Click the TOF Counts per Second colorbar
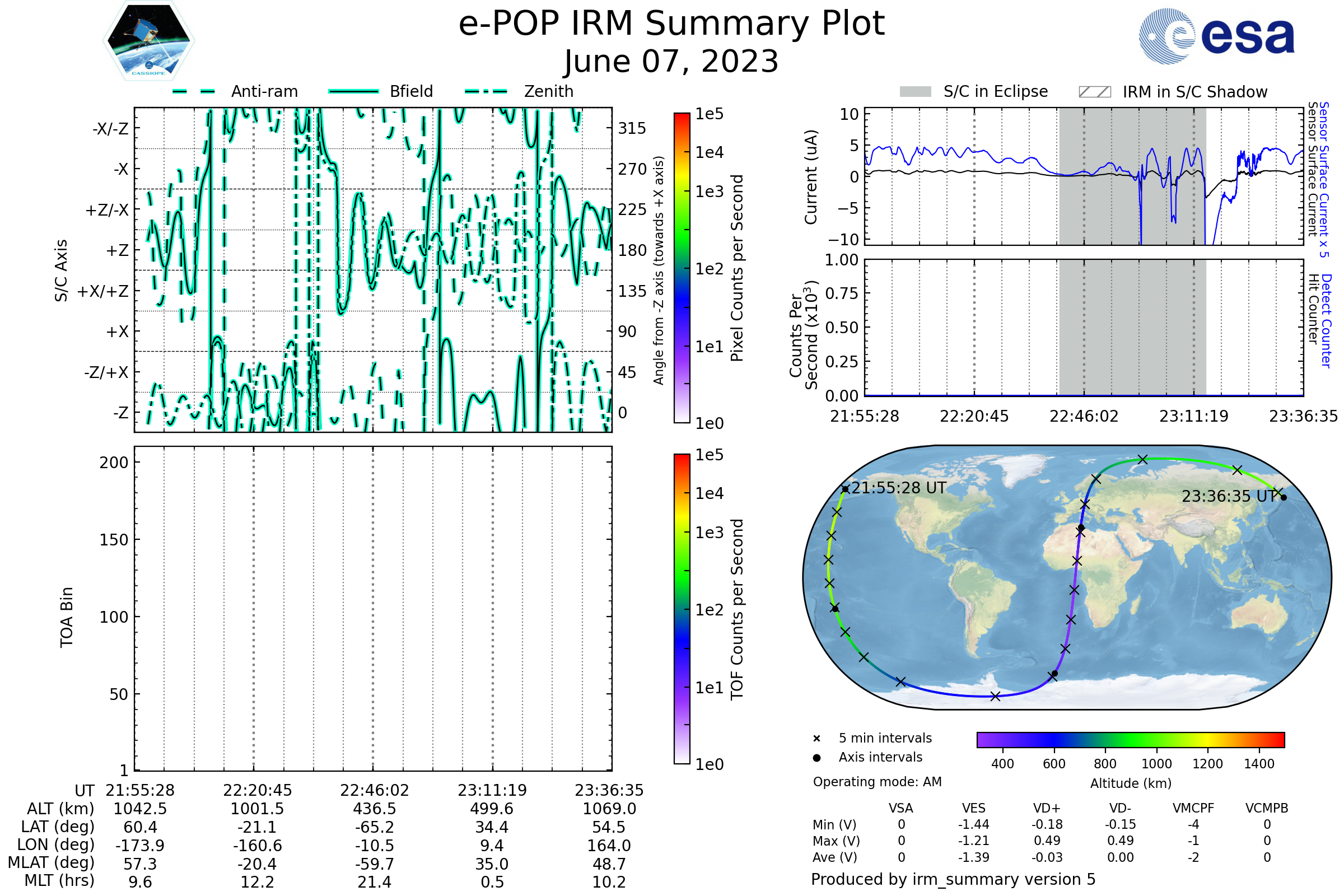Viewport: 1344px width, 896px height. click(x=682, y=609)
